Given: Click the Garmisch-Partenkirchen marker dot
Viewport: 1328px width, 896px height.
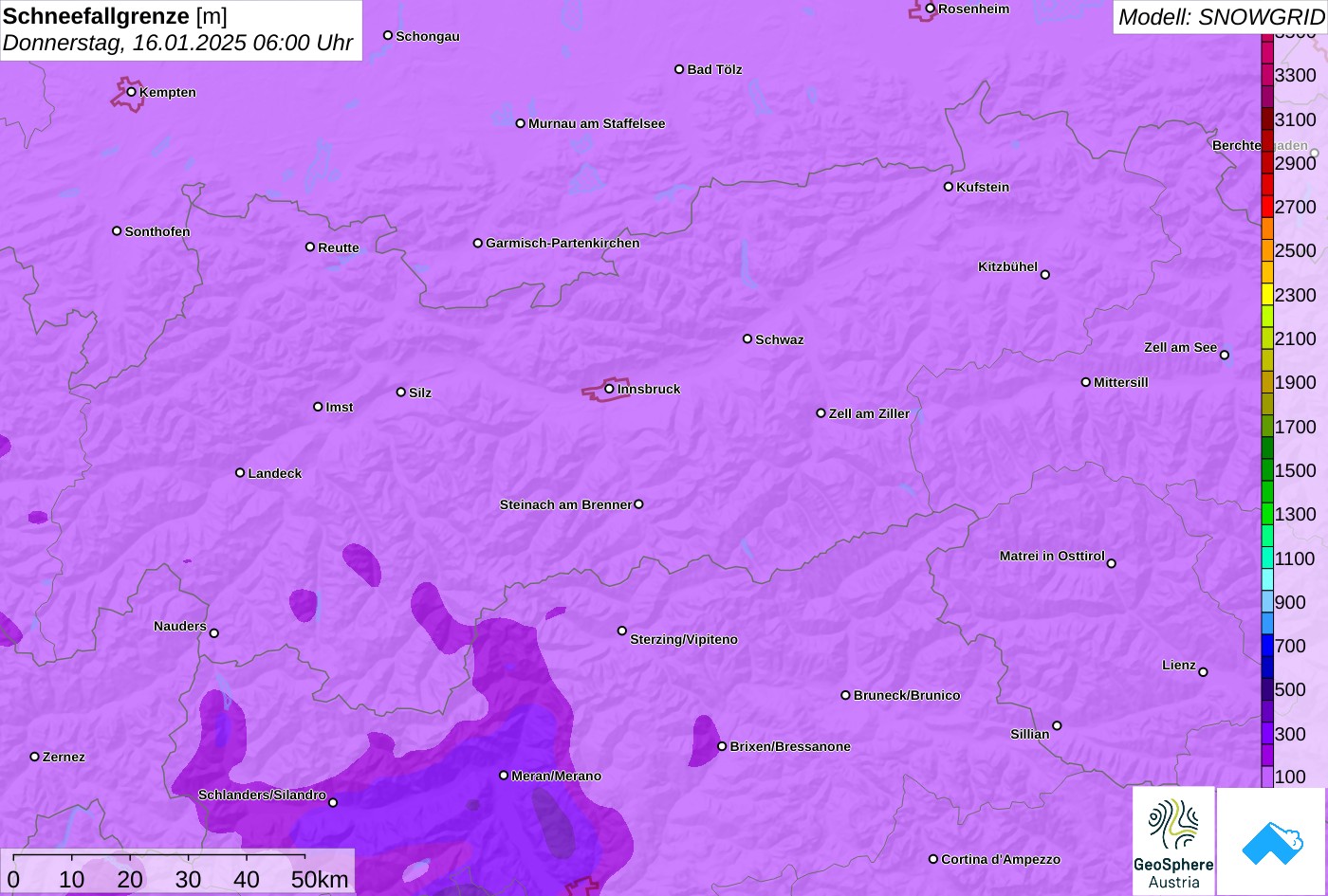Looking at the screenshot, I should coord(478,243).
